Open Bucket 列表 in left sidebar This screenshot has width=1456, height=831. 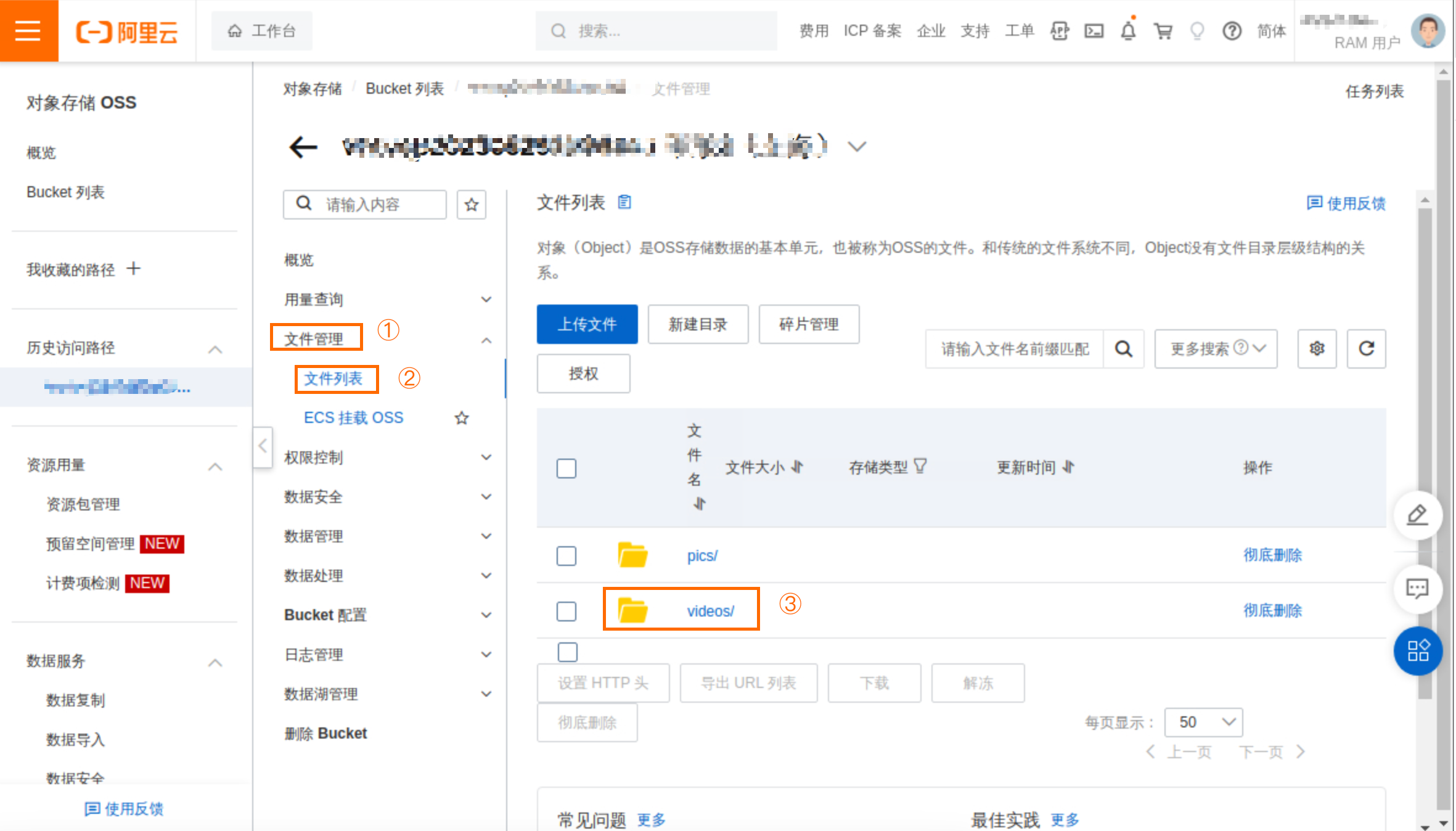(x=65, y=192)
